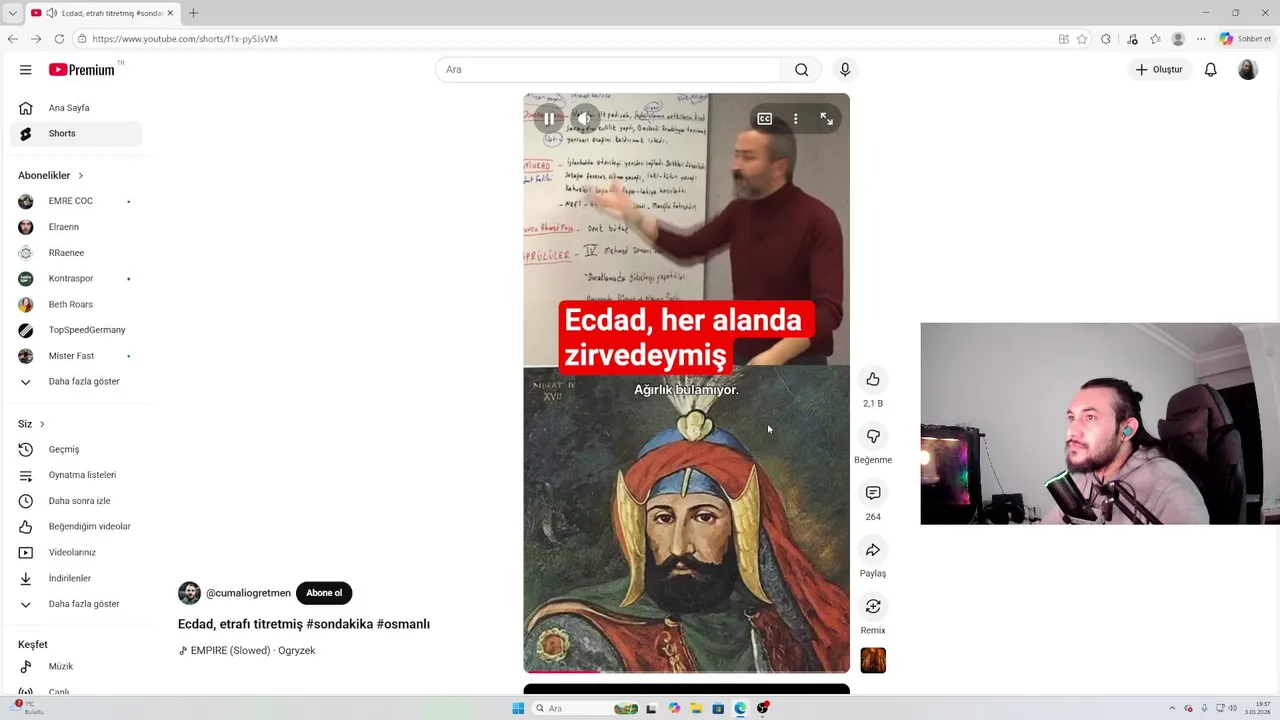
Task: Open the TopSpeedGermany subscription
Action: point(76,330)
